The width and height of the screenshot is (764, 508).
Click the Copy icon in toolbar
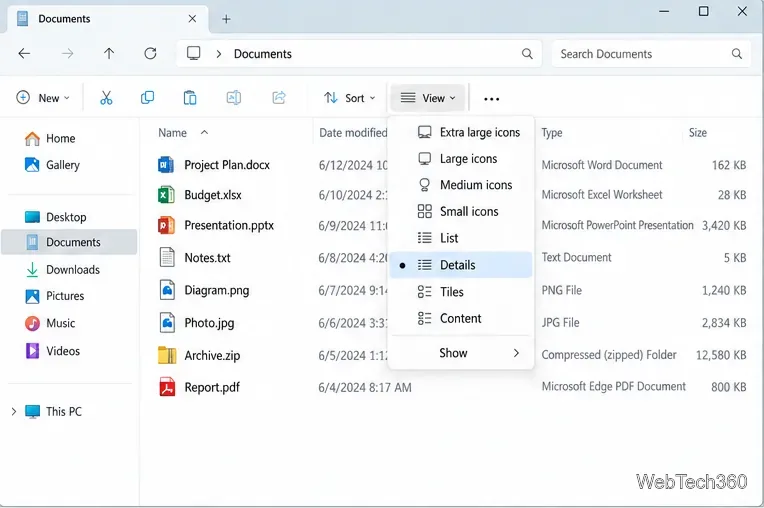coord(147,98)
